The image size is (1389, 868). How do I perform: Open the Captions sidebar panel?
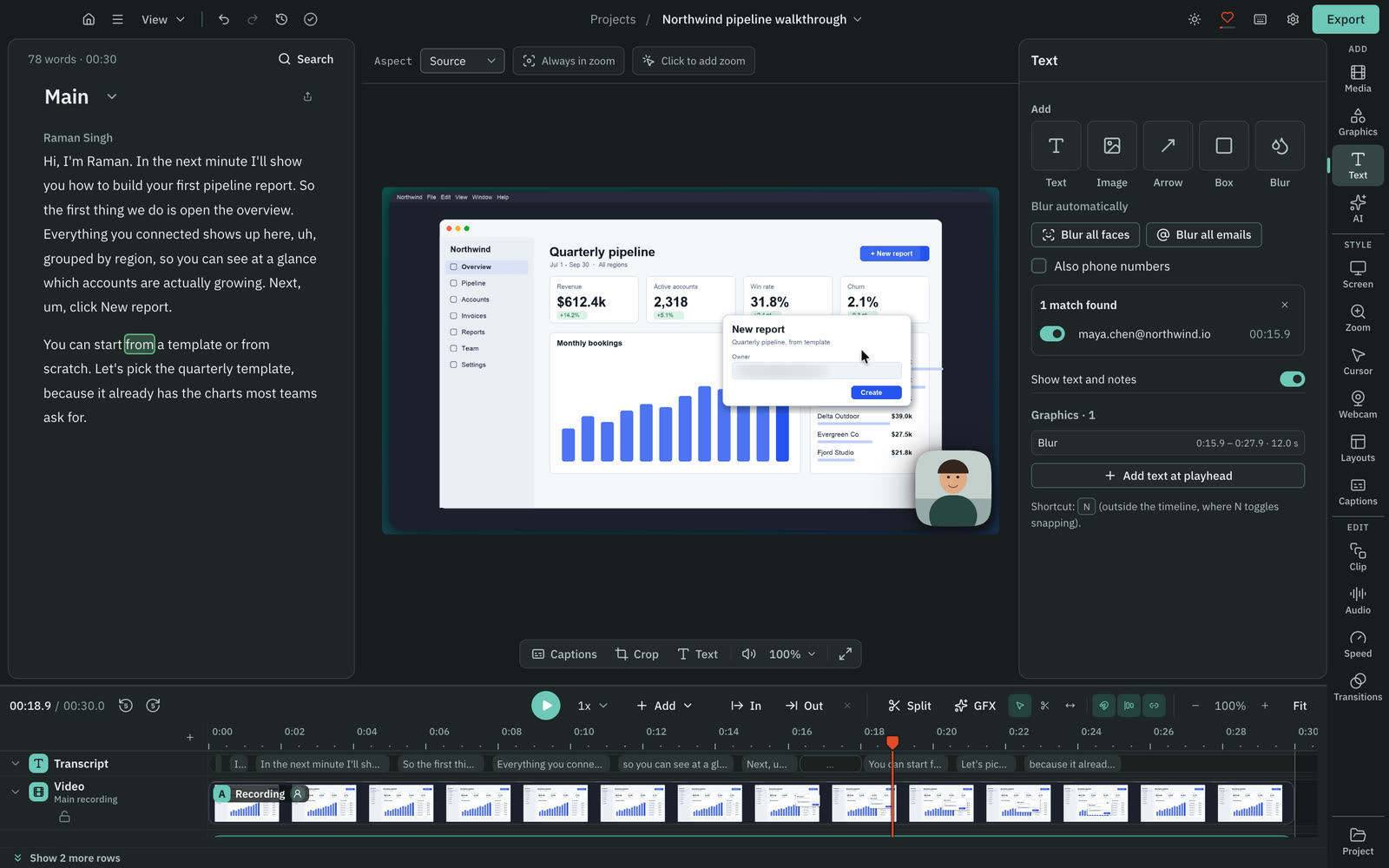[1358, 491]
